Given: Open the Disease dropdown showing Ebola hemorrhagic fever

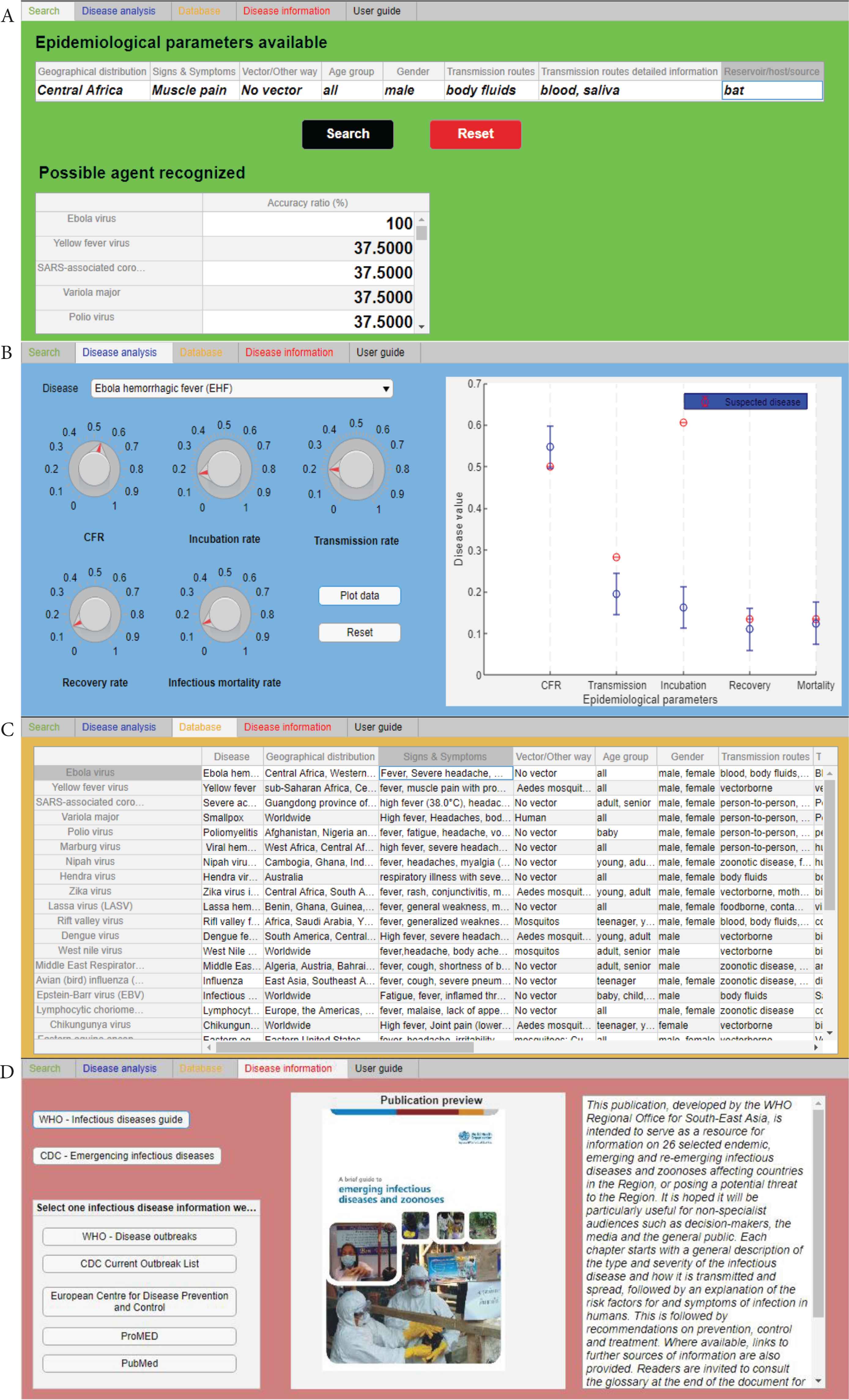Looking at the screenshot, I should tap(242, 389).
